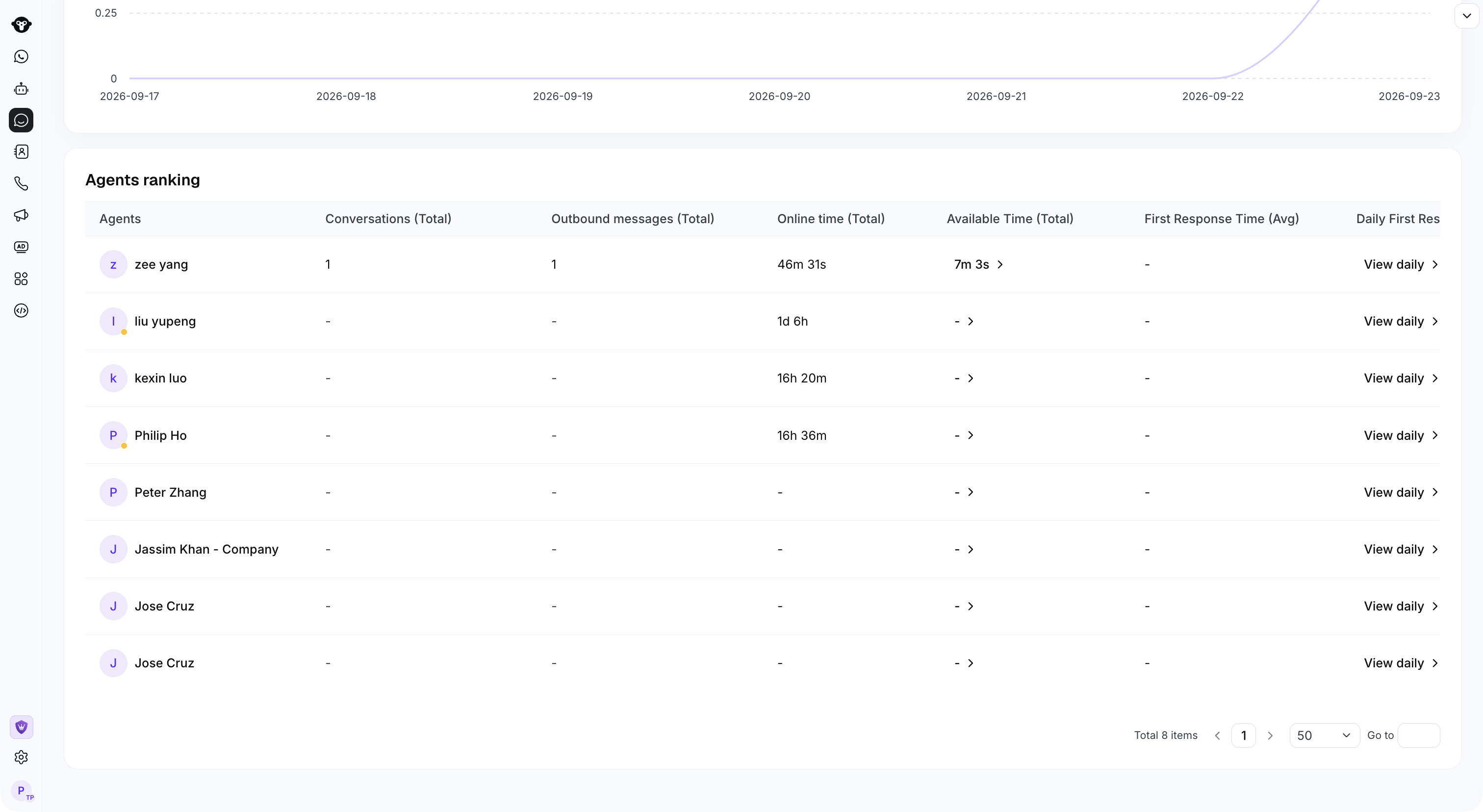Expand zee yang available time 7m 3s

979,264
